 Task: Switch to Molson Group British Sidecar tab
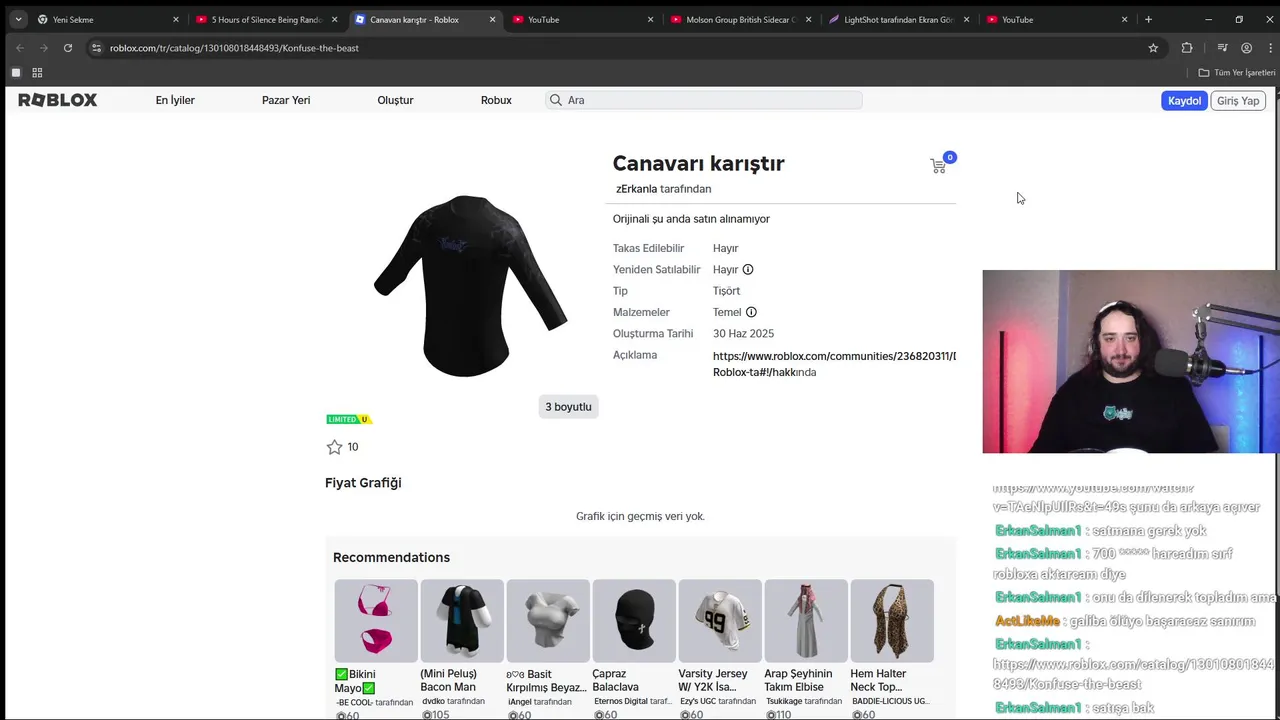click(739, 19)
